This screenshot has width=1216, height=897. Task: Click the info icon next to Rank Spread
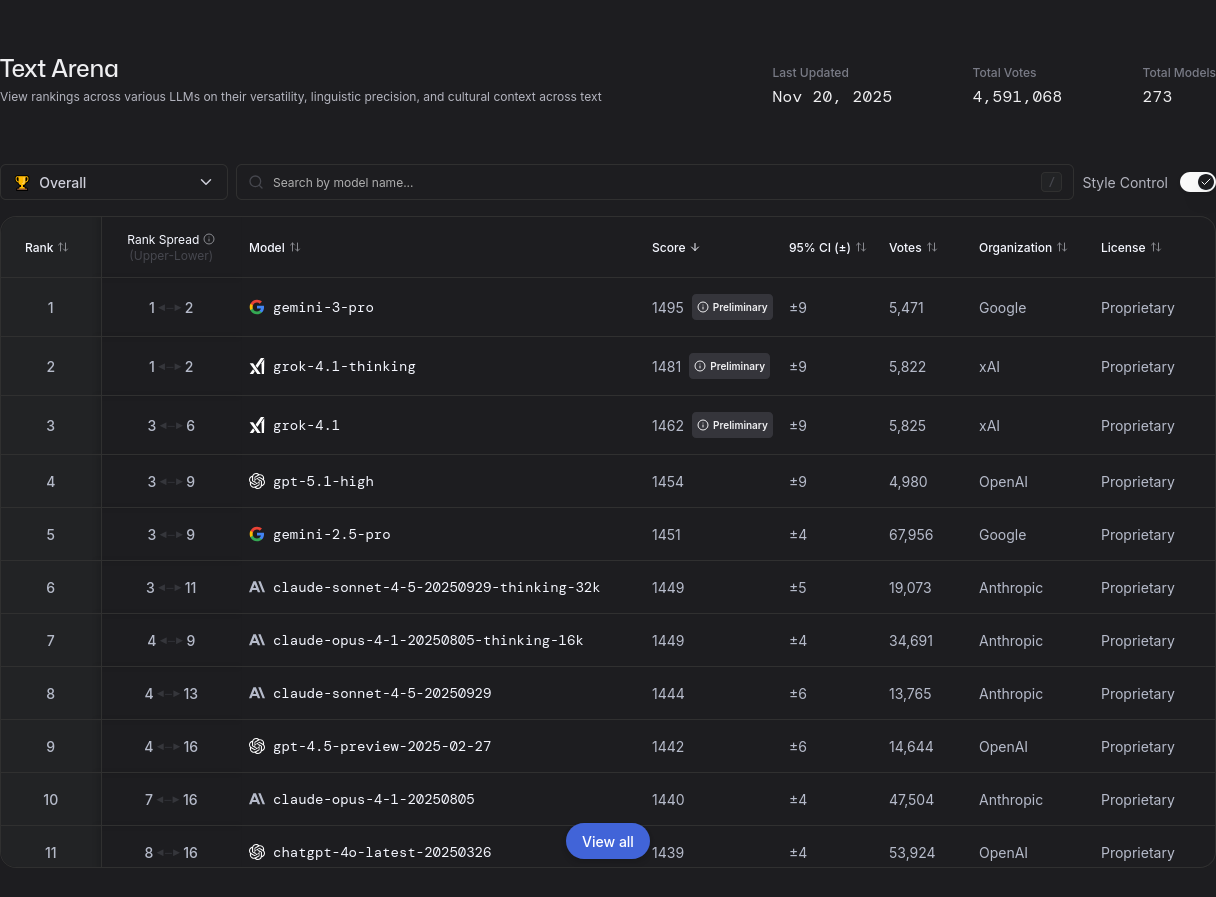pyautogui.click(x=209, y=240)
